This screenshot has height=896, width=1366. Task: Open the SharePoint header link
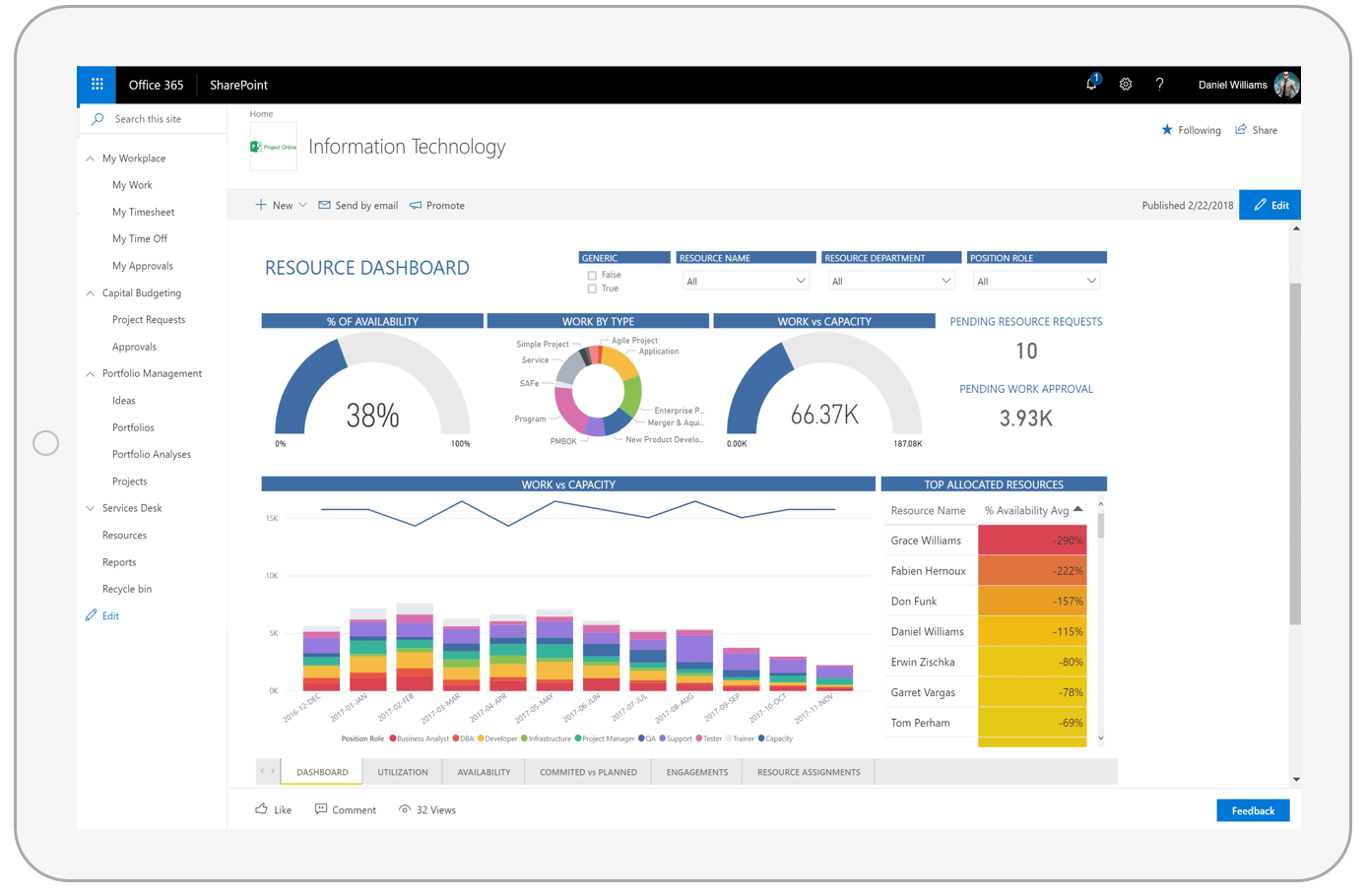tap(238, 85)
